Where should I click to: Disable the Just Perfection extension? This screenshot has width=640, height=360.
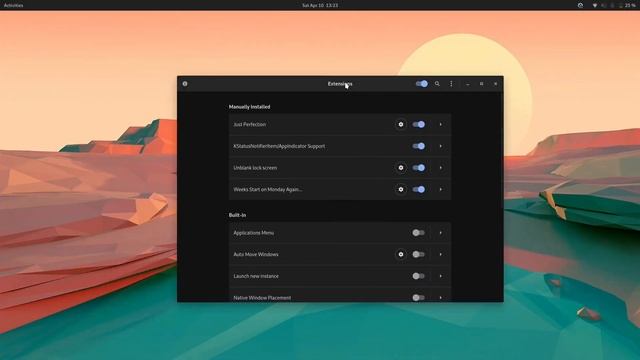[419, 124]
